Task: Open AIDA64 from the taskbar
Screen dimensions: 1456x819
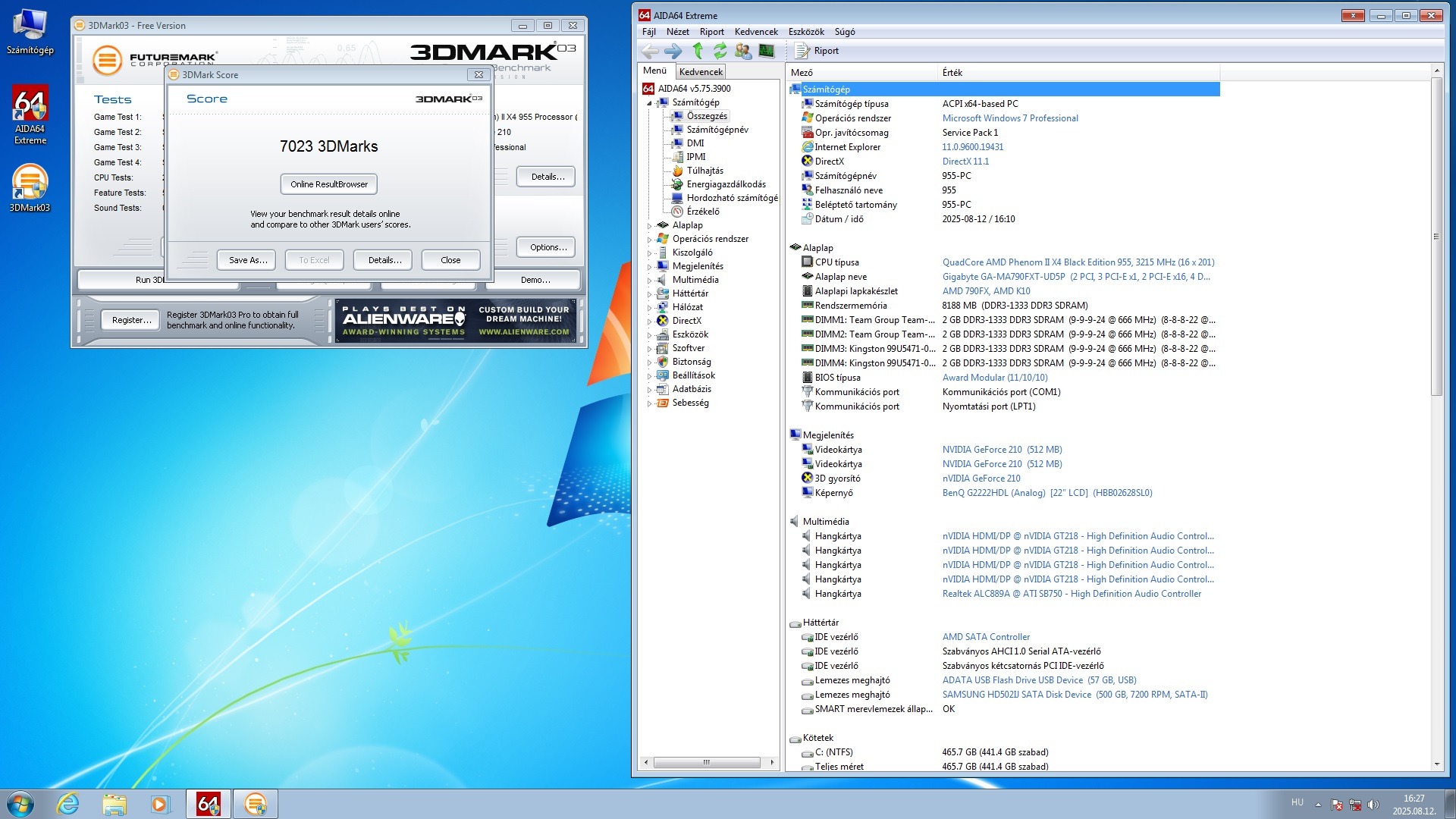Action: click(209, 804)
